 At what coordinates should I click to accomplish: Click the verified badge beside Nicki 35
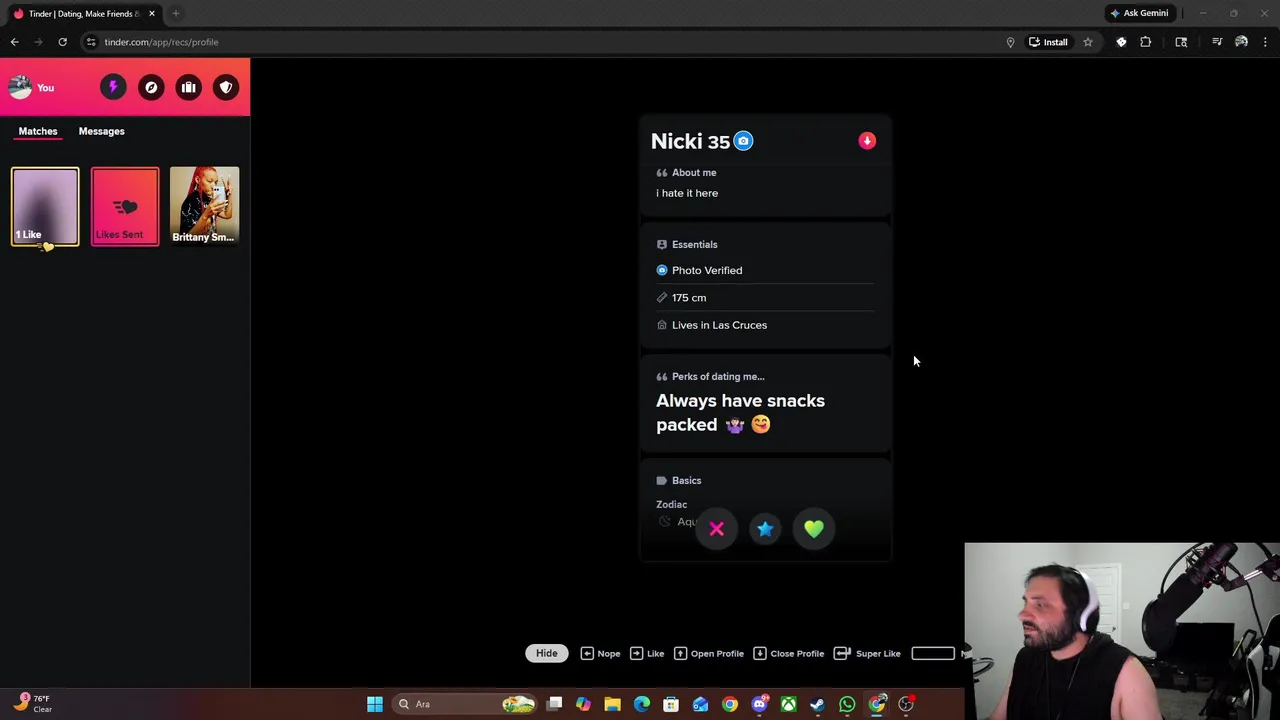point(743,141)
